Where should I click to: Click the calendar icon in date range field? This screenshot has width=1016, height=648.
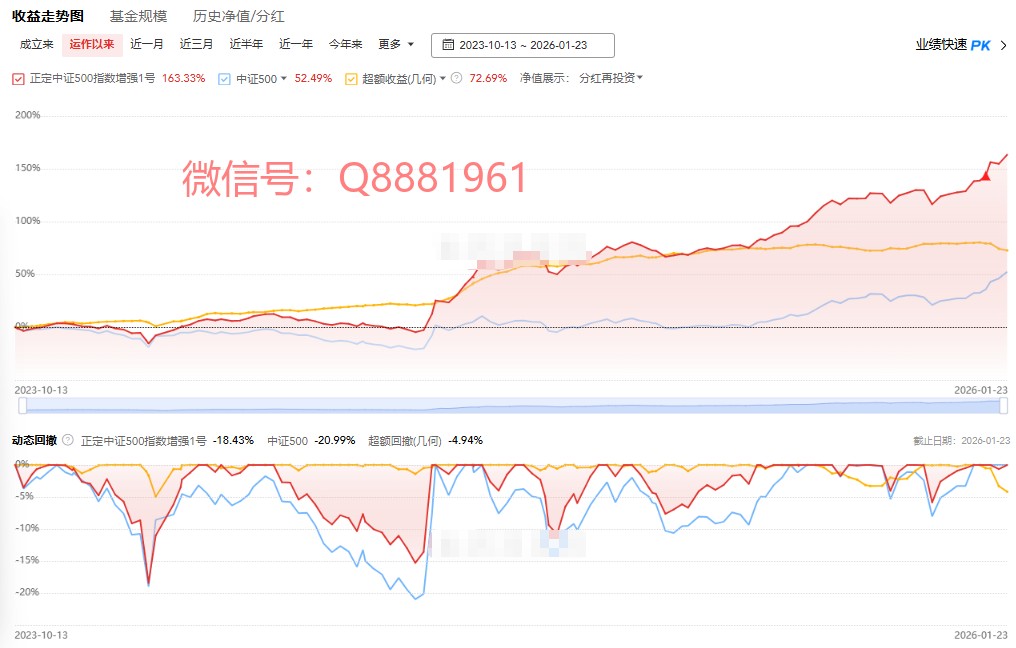pyautogui.click(x=448, y=45)
